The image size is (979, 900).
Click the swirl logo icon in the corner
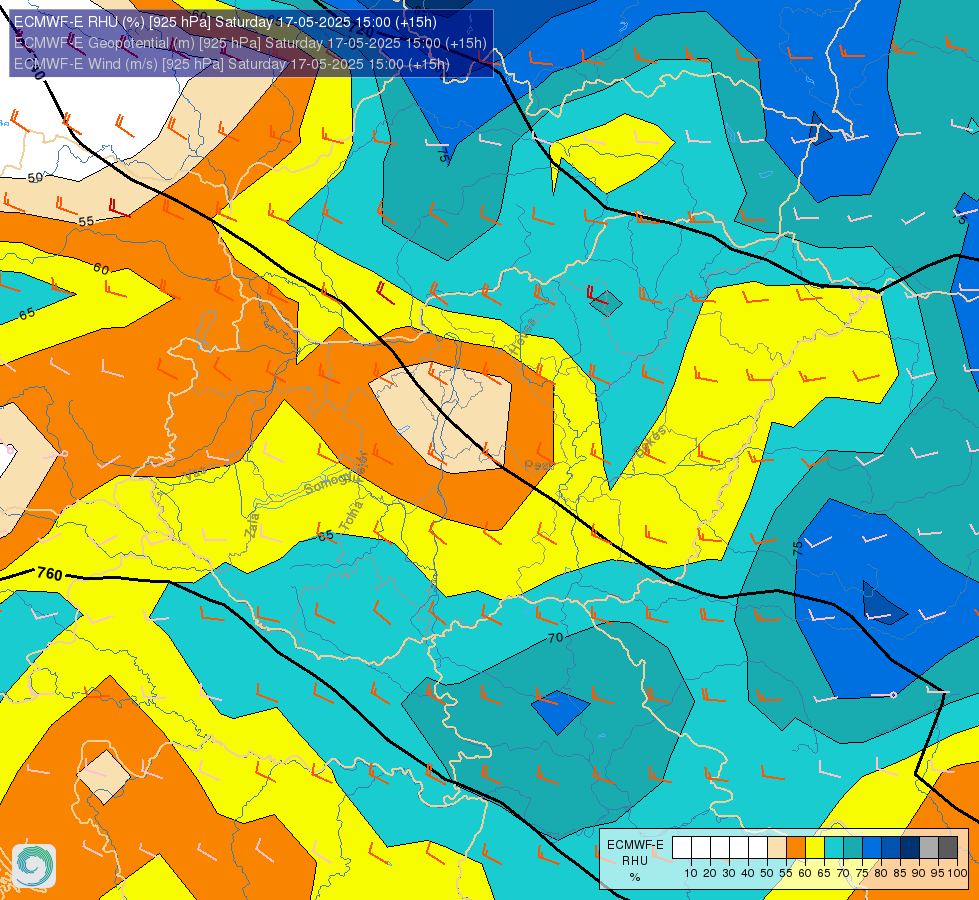pos(34,866)
